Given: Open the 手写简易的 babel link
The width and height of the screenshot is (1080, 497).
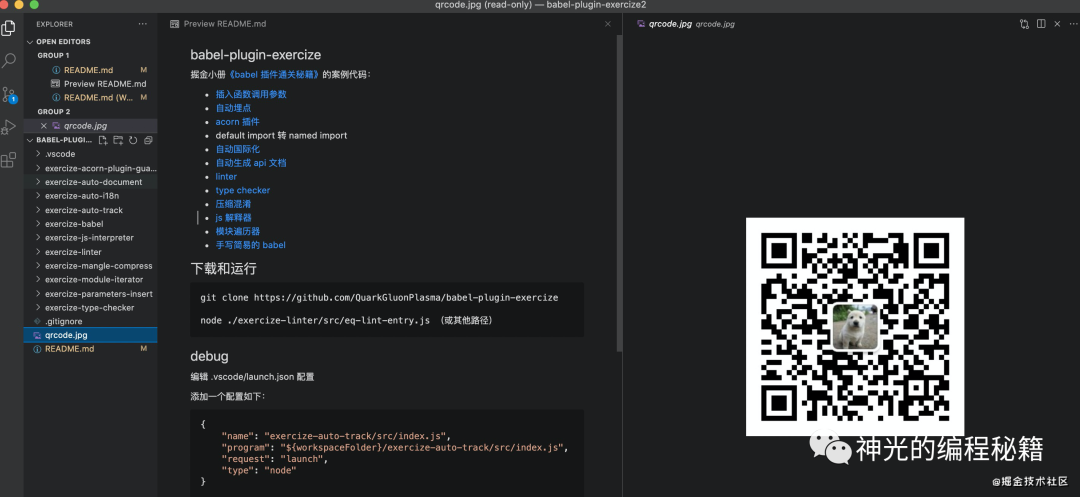Looking at the screenshot, I should coord(250,246).
